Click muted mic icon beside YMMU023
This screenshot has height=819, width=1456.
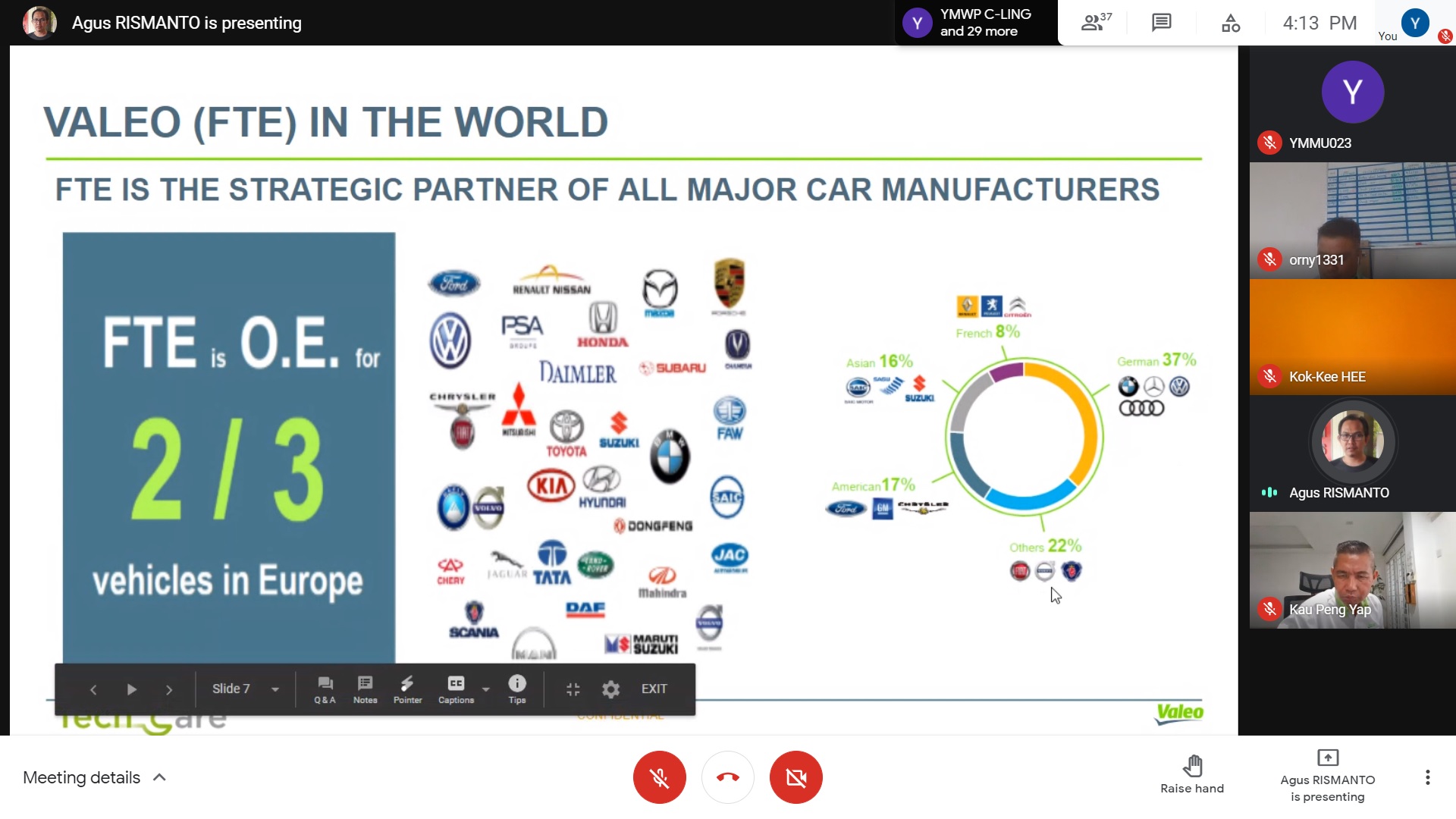coord(1269,143)
